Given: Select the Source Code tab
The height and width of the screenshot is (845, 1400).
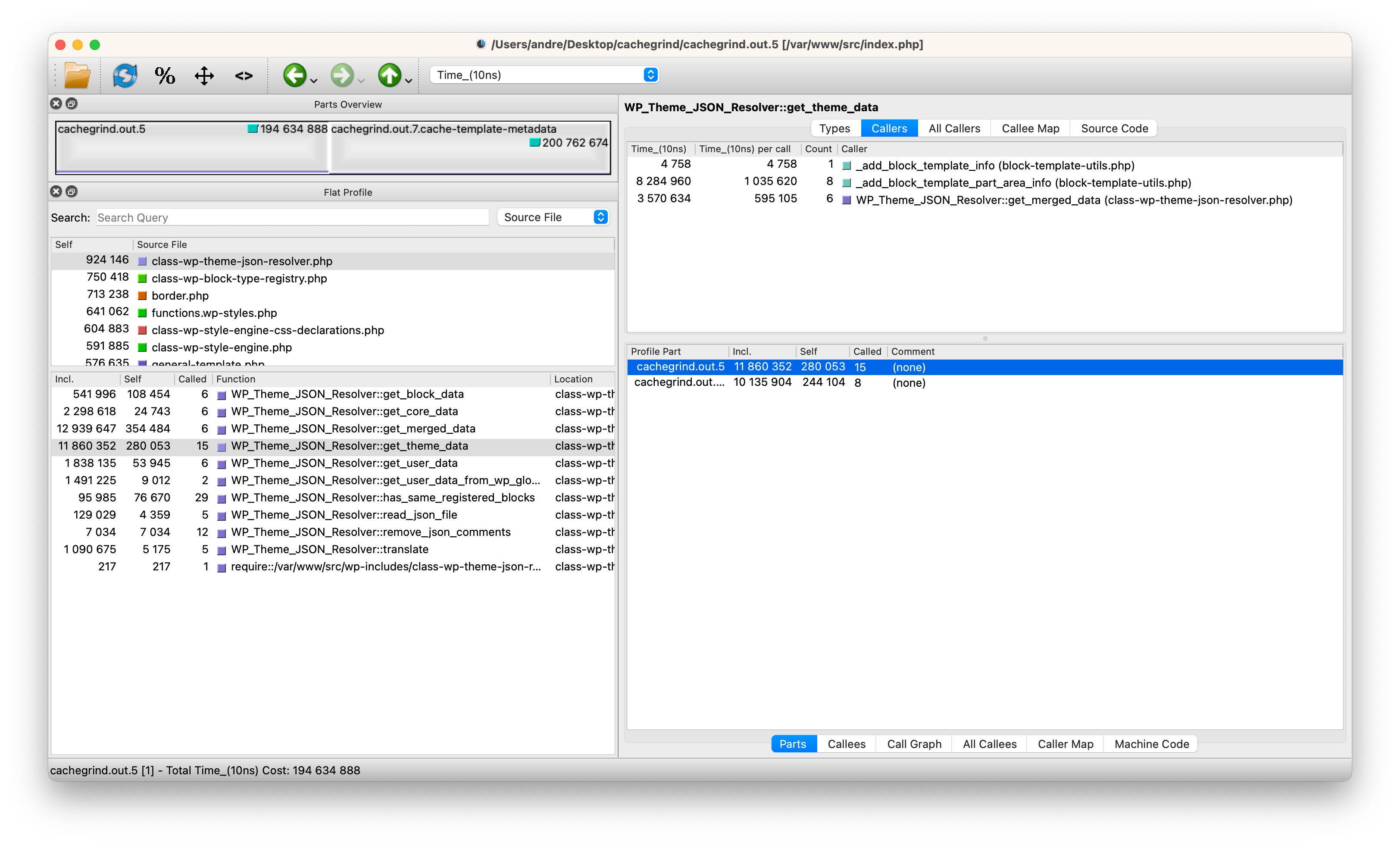Looking at the screenshot, I should tap(1114, 128).
